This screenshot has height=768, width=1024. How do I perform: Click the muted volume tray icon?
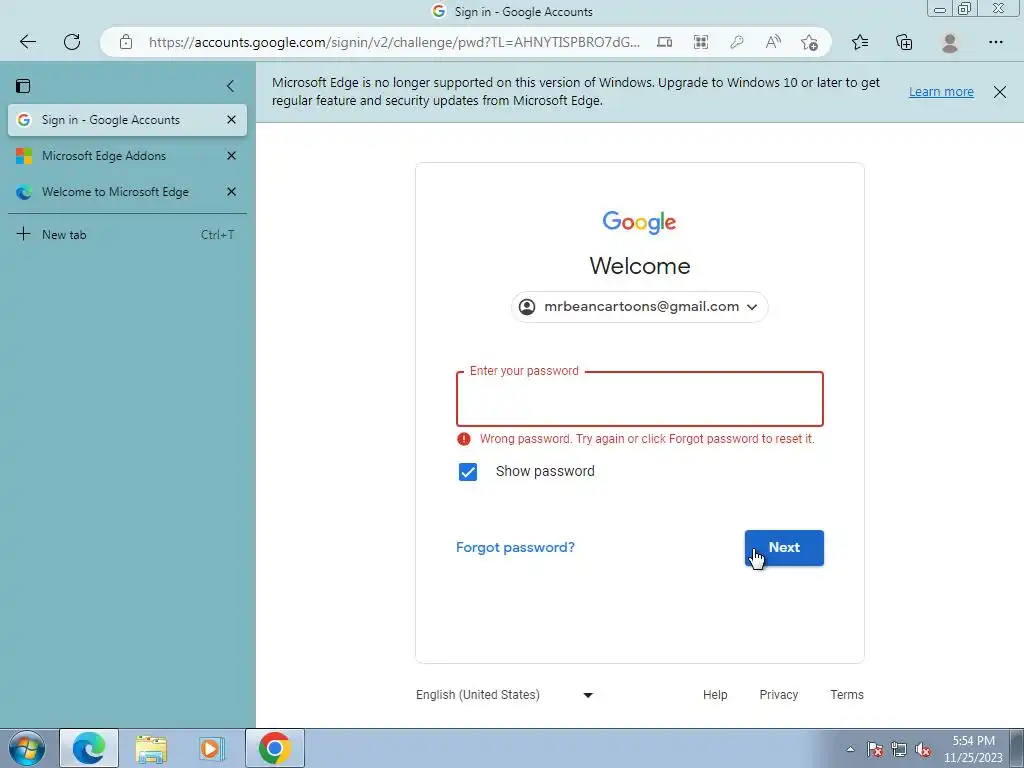(x=923, y=749)
